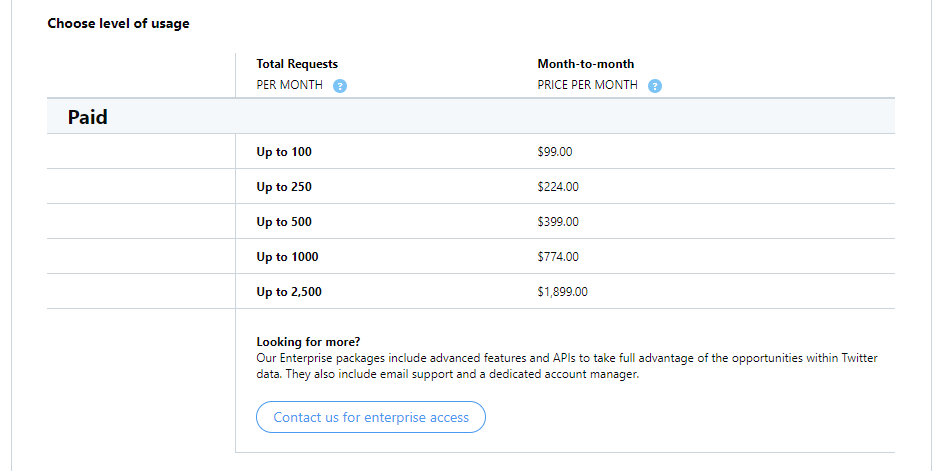This screenshot has height=471, width=944.
Task: Click the Total Requests column header
Action: [297, 64]
